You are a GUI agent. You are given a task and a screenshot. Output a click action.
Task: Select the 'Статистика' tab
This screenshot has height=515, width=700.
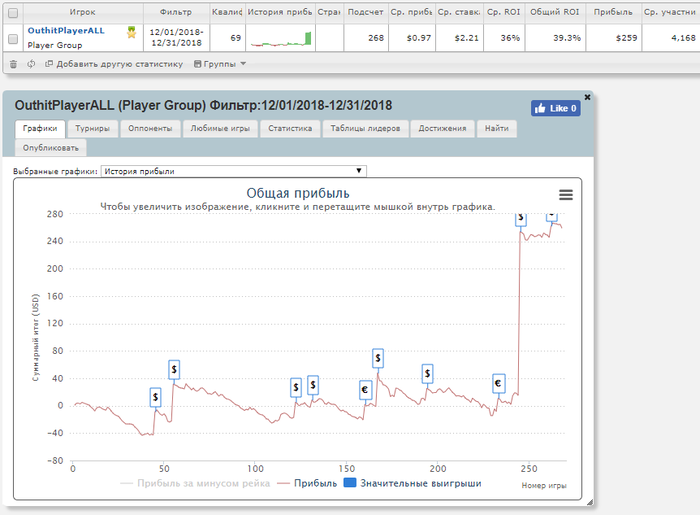coord(290,129)
